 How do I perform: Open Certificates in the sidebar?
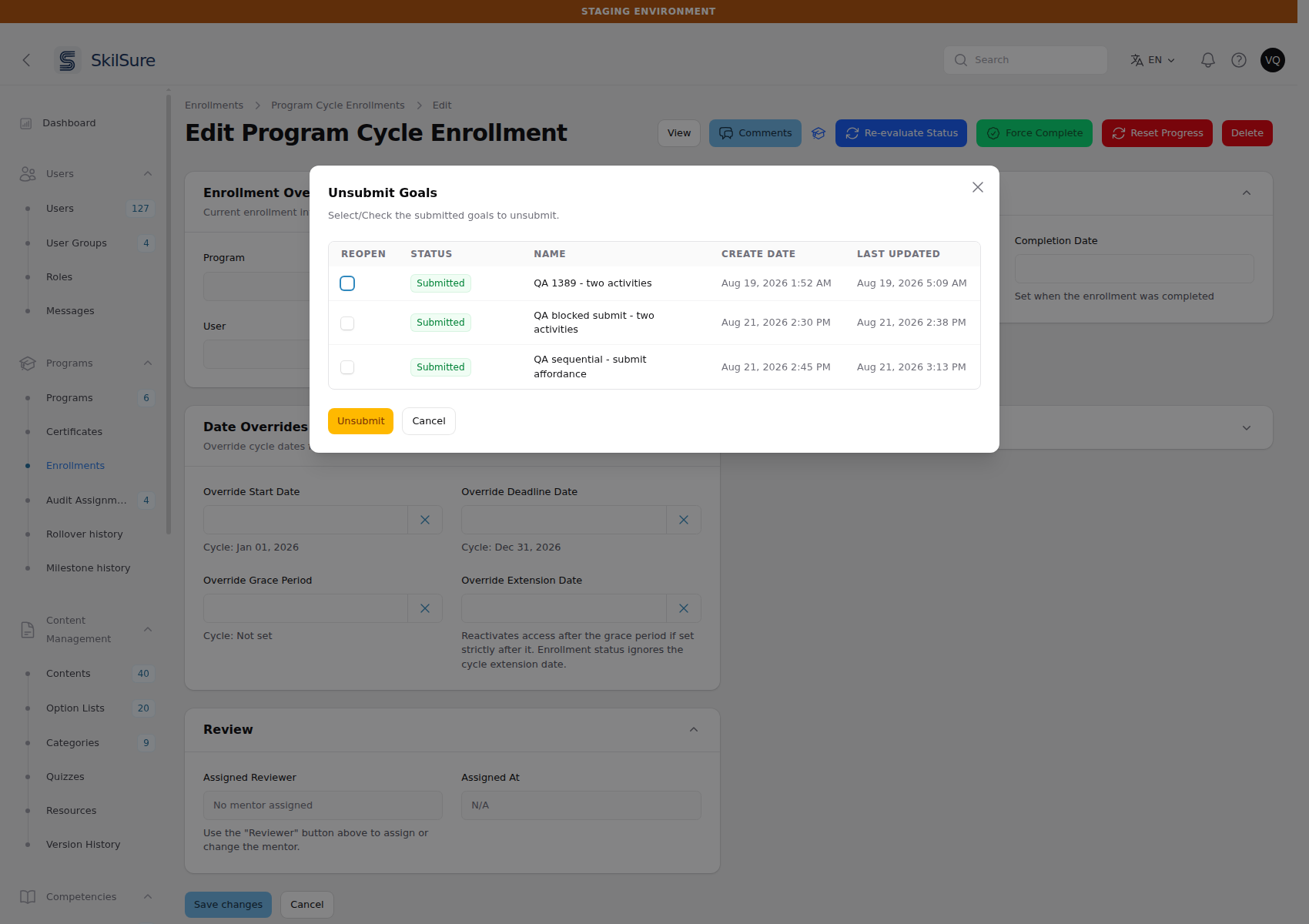tap(74, 432)
